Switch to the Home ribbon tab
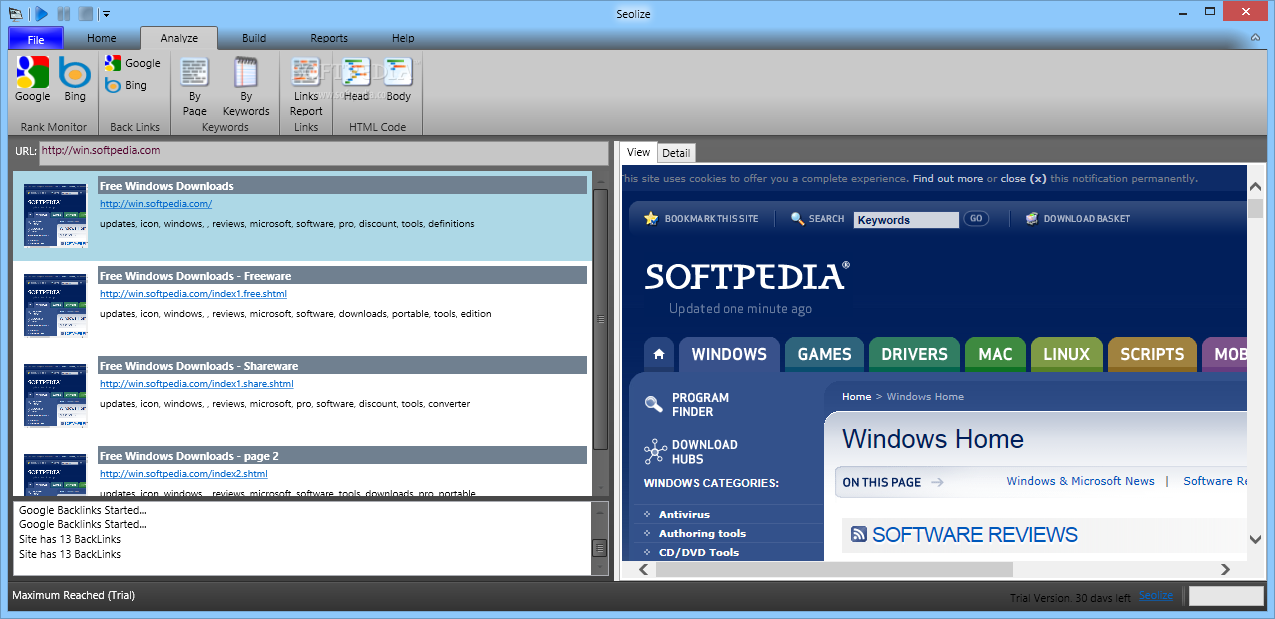Viewport: 1275px width, 619px height. (101, 38)
